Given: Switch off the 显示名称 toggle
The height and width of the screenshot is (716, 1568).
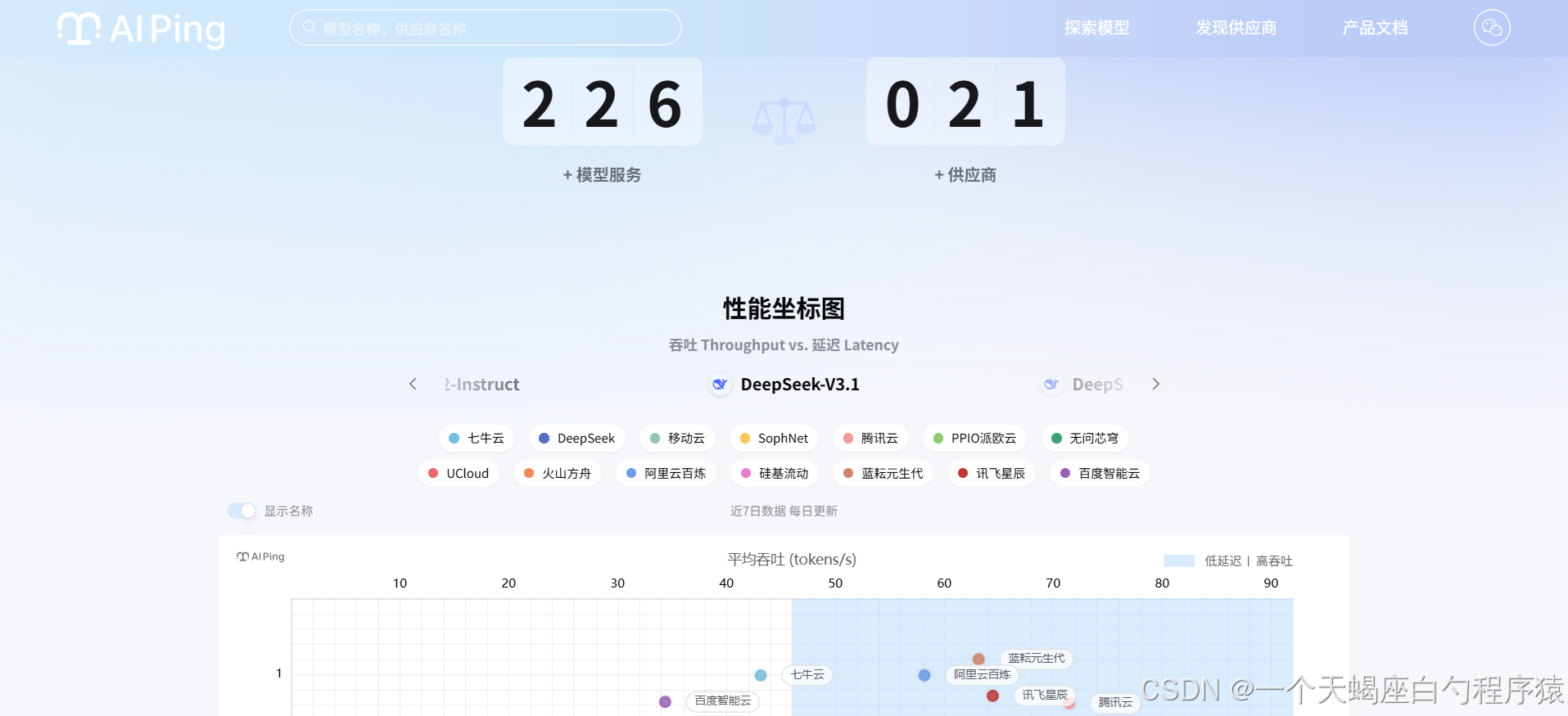Looking at the screenshot, I should tap(242, 511).
